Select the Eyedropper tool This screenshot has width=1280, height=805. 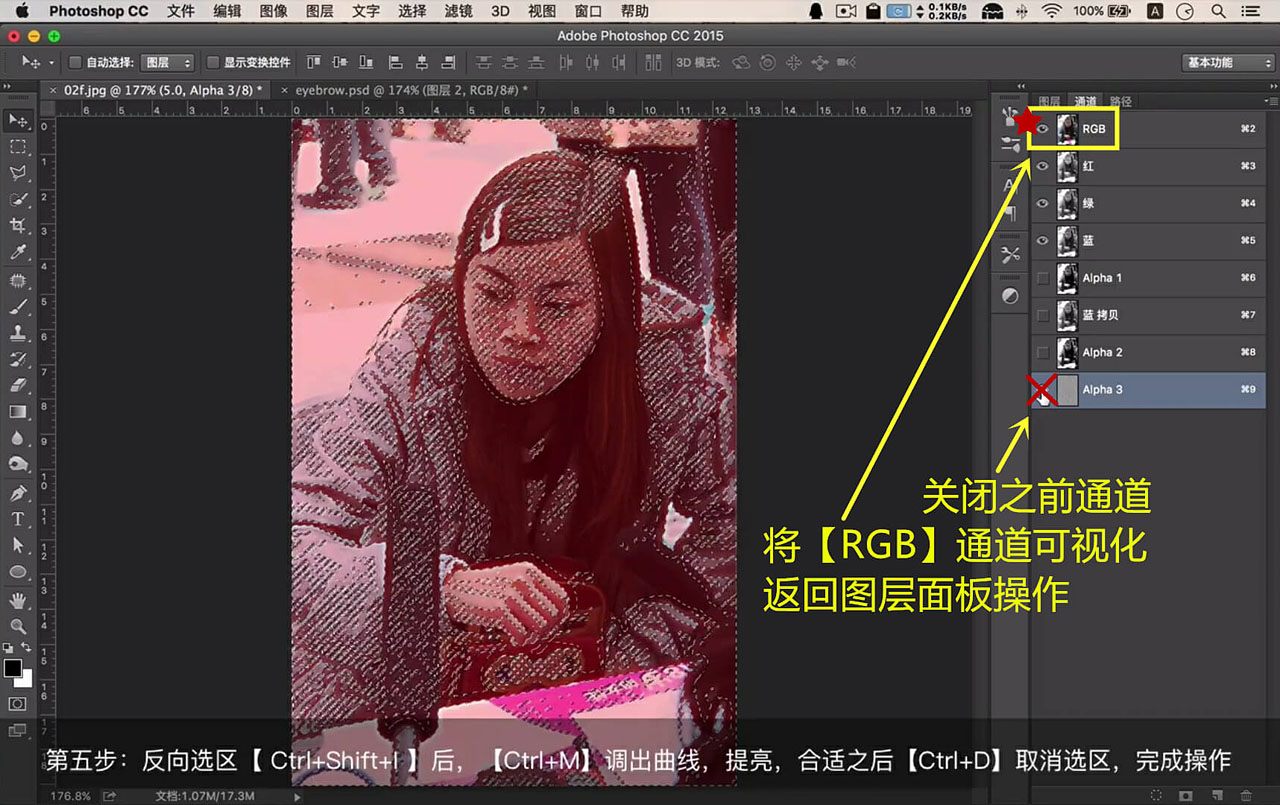(x=18, y=253)
